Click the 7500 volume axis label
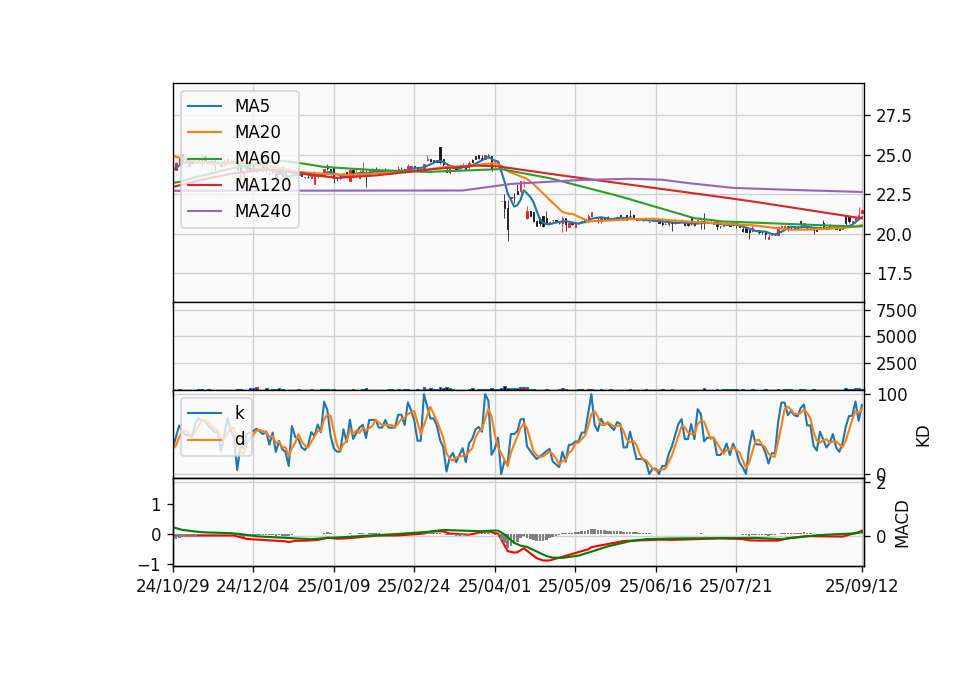This screenshot has height=690, width=960. [896, 311]
